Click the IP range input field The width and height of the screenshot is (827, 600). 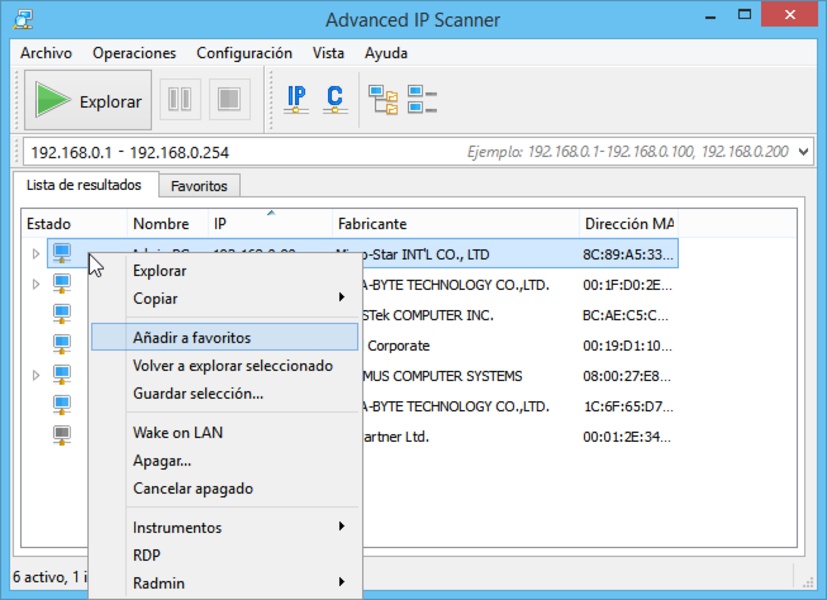(x=240, y=152)
